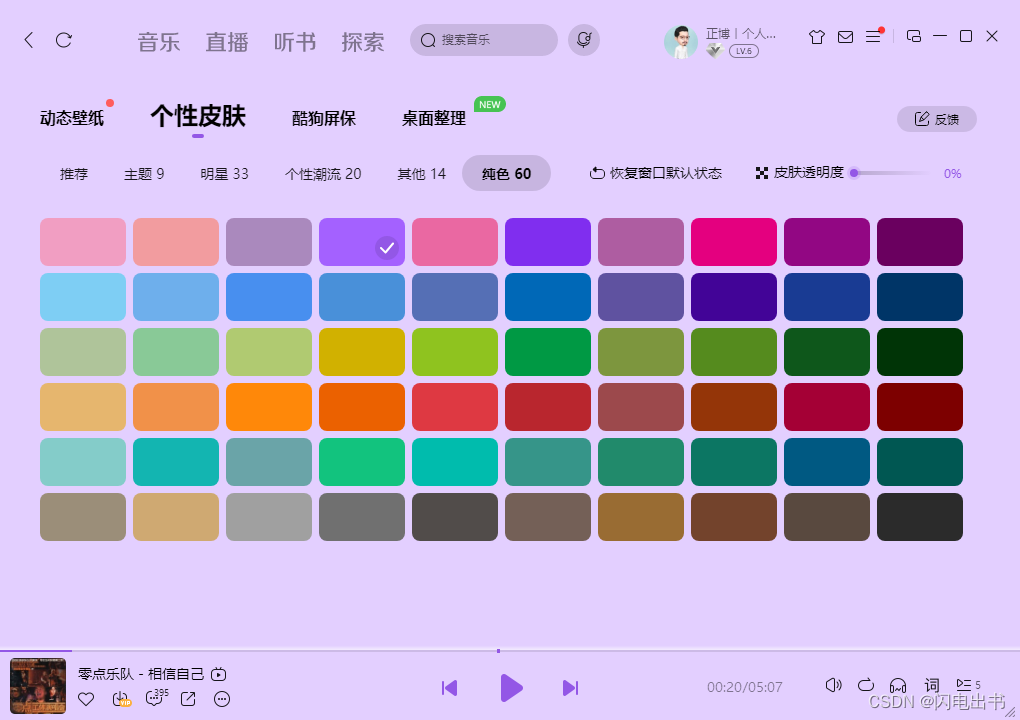
Task: Open the skin (shirt) icon in title bar
Action: pyautogui.click(x=816, y=37)
